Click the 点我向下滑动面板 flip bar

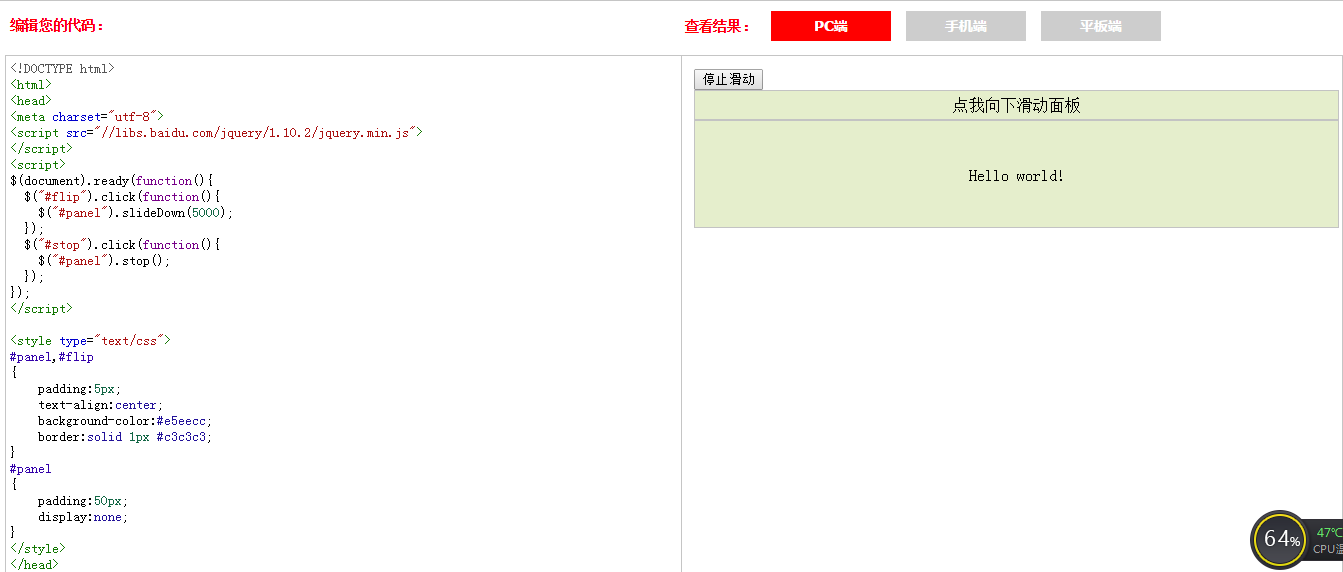1016,105
